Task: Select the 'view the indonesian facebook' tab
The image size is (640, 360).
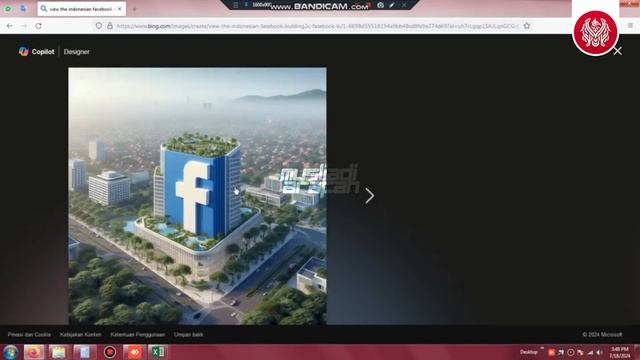Action: (x=82, y=9)
